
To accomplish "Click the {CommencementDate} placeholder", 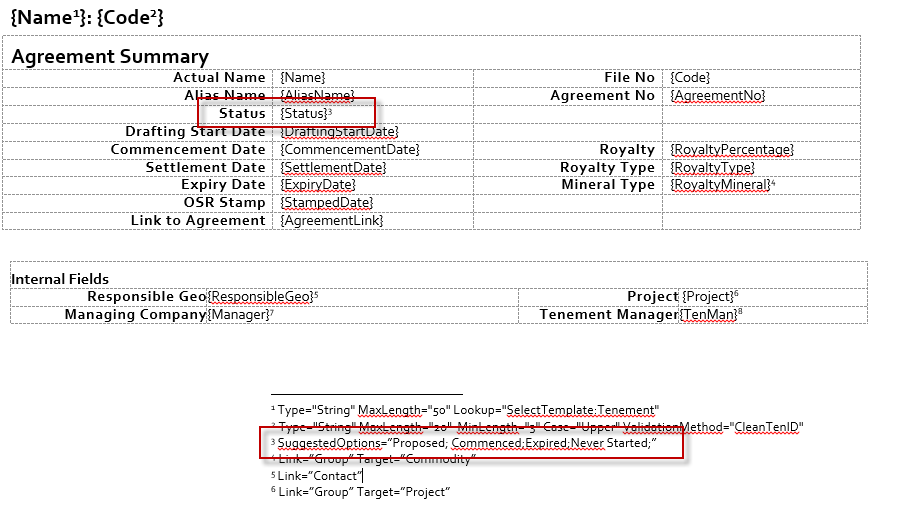I will 350,150.
